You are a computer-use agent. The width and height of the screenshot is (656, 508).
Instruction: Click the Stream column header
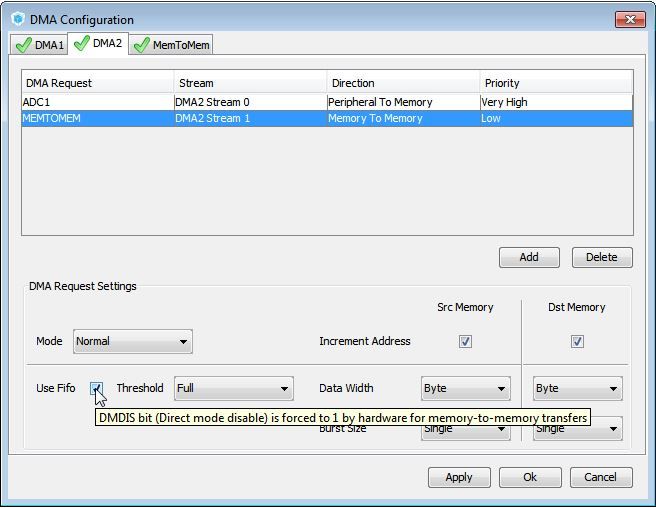[250, 83]
